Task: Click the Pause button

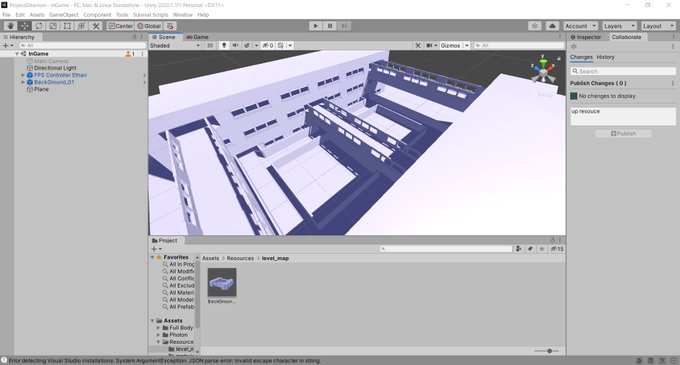Action: [x=330, y=26]
